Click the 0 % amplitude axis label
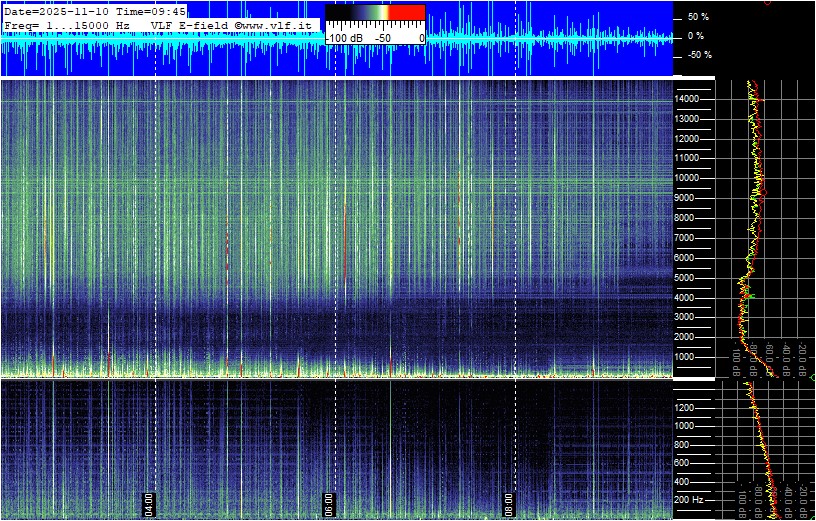 [697, 36]
